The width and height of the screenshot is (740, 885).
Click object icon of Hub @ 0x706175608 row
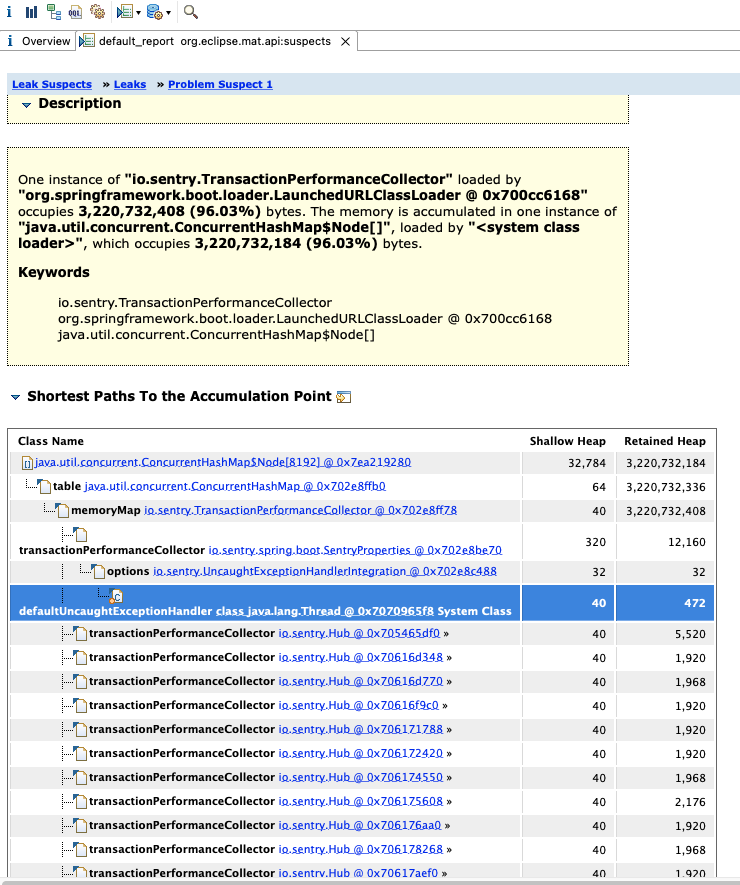81,801
